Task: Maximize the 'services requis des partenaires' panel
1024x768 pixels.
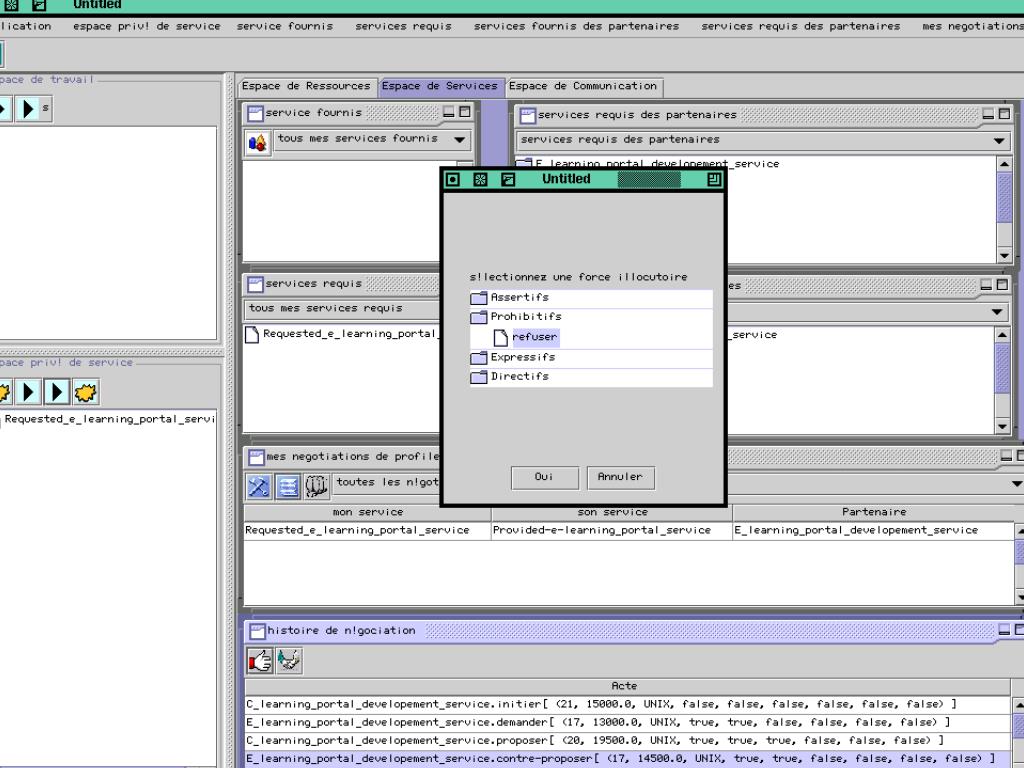Action: (x=1004, y=114)
